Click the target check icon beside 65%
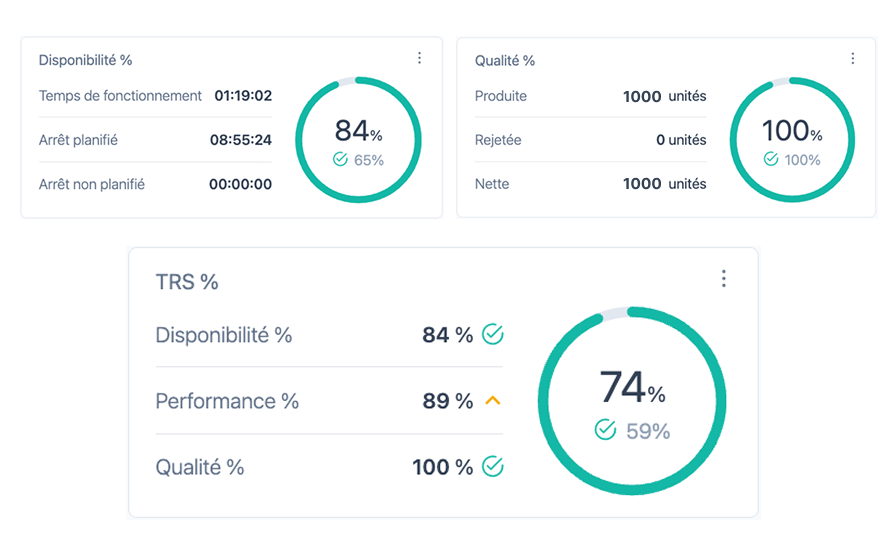The image size is (888, 540). click(340, 160)
